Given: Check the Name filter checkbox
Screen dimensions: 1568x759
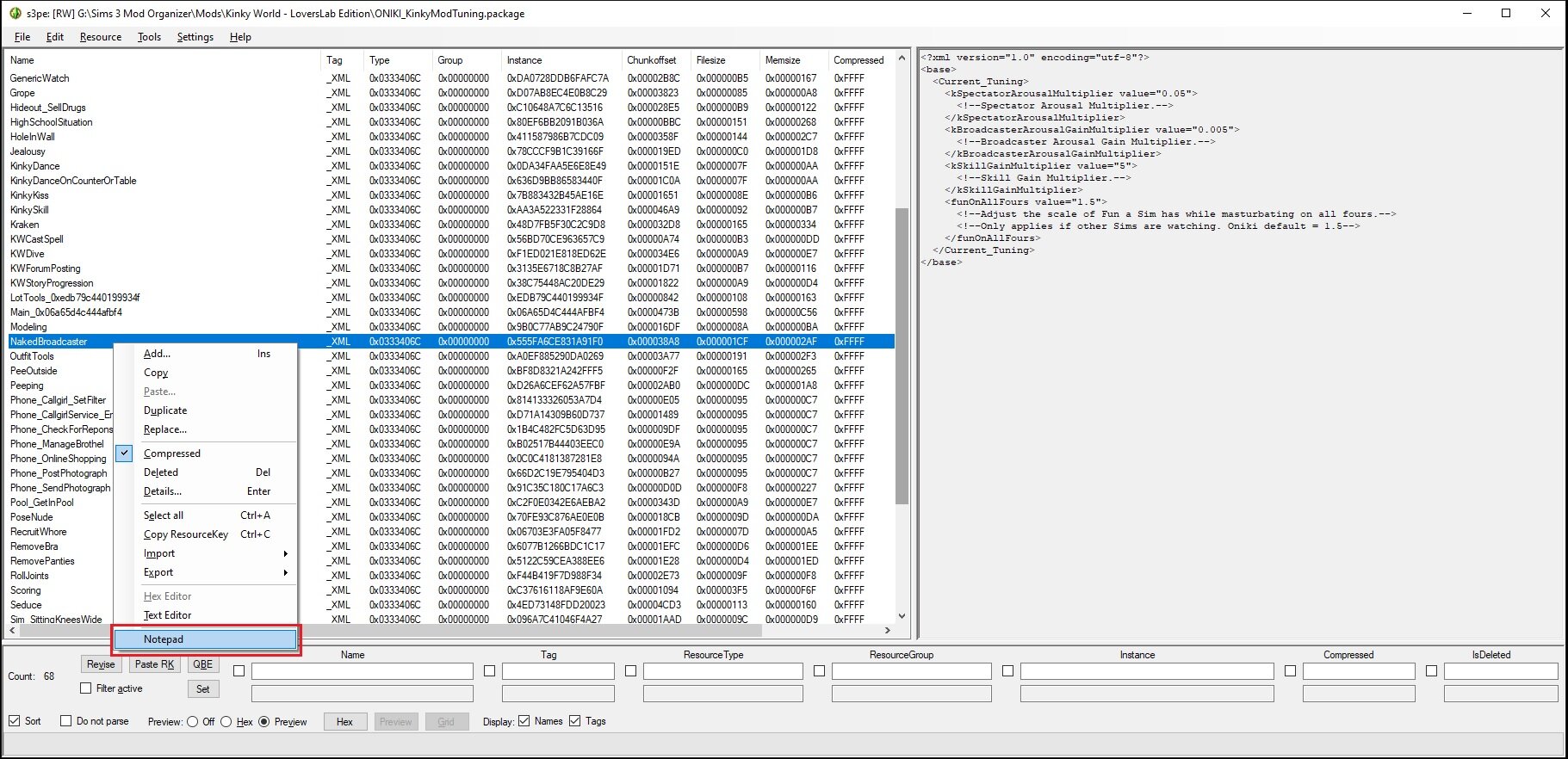Looking at the screenshot, I should [x=239, y=671].
